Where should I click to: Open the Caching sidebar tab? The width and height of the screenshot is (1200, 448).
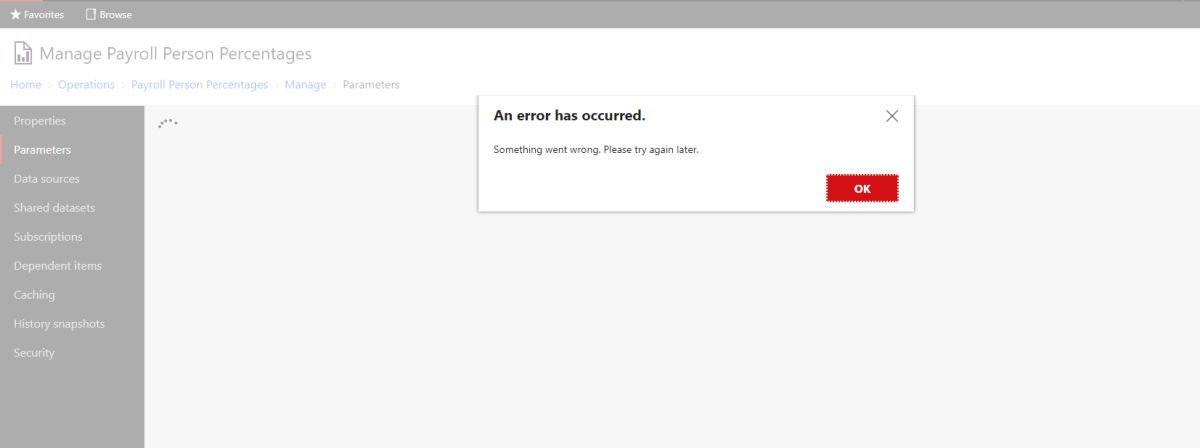click(72, 295)
